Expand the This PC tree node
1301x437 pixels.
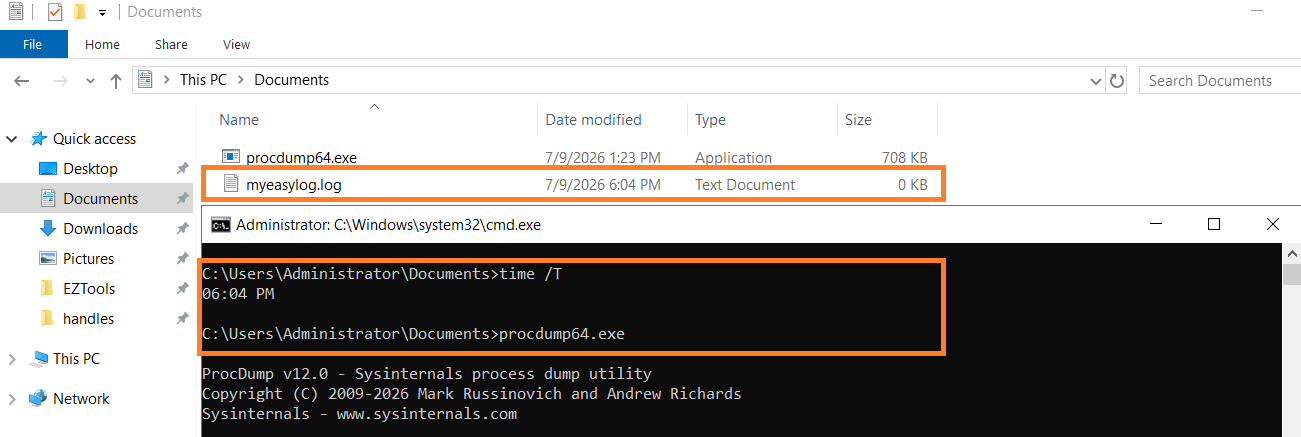pyautogui.click(x=13, y=359)
